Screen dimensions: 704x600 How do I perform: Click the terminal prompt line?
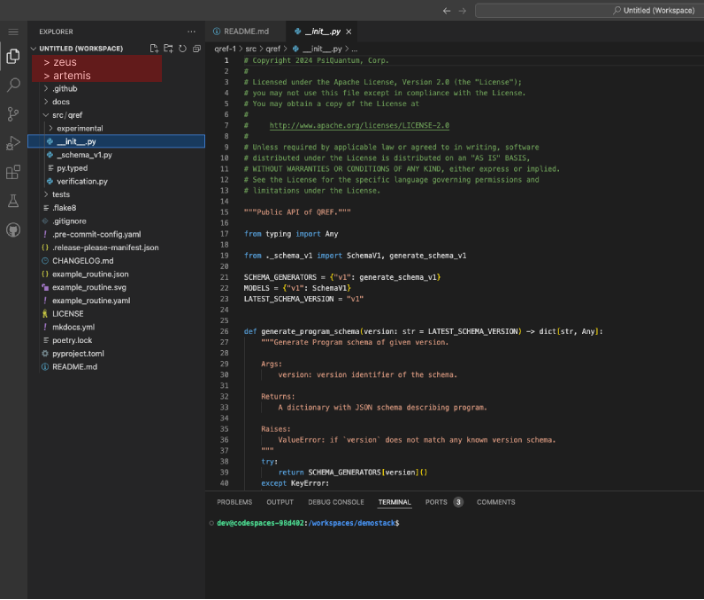tap(308, 523)
